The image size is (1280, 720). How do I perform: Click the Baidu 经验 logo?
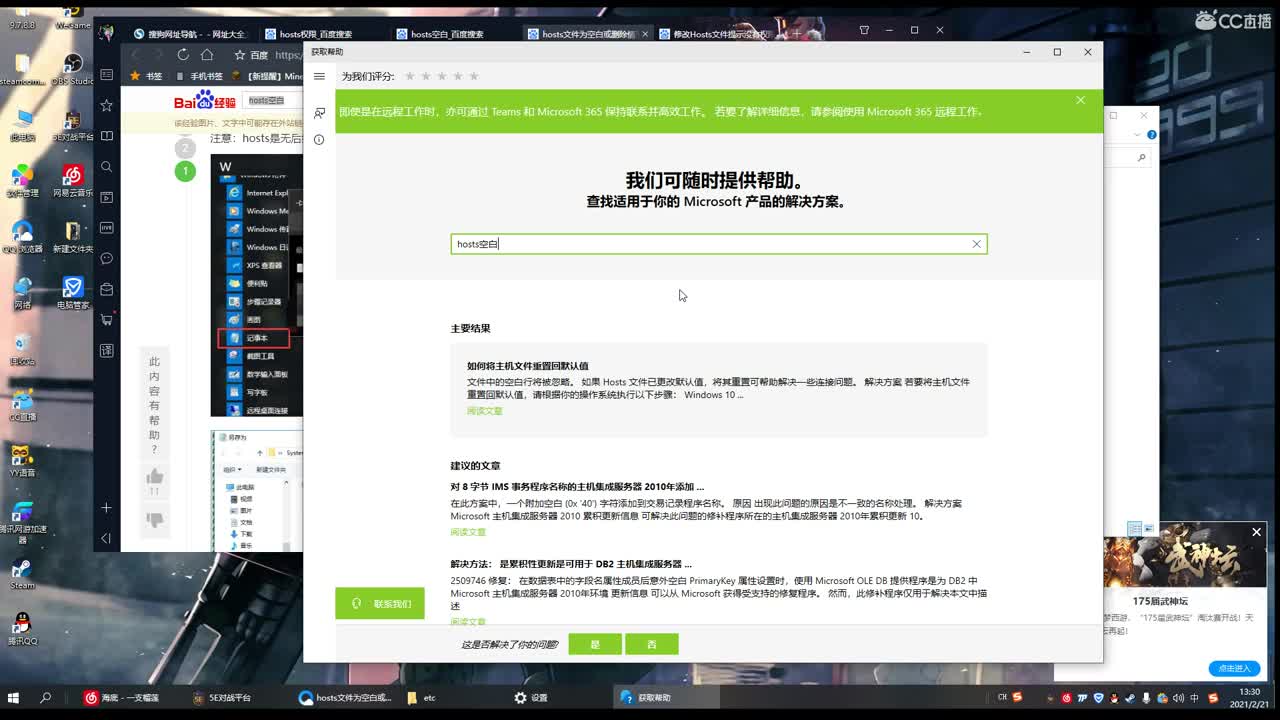205,100
